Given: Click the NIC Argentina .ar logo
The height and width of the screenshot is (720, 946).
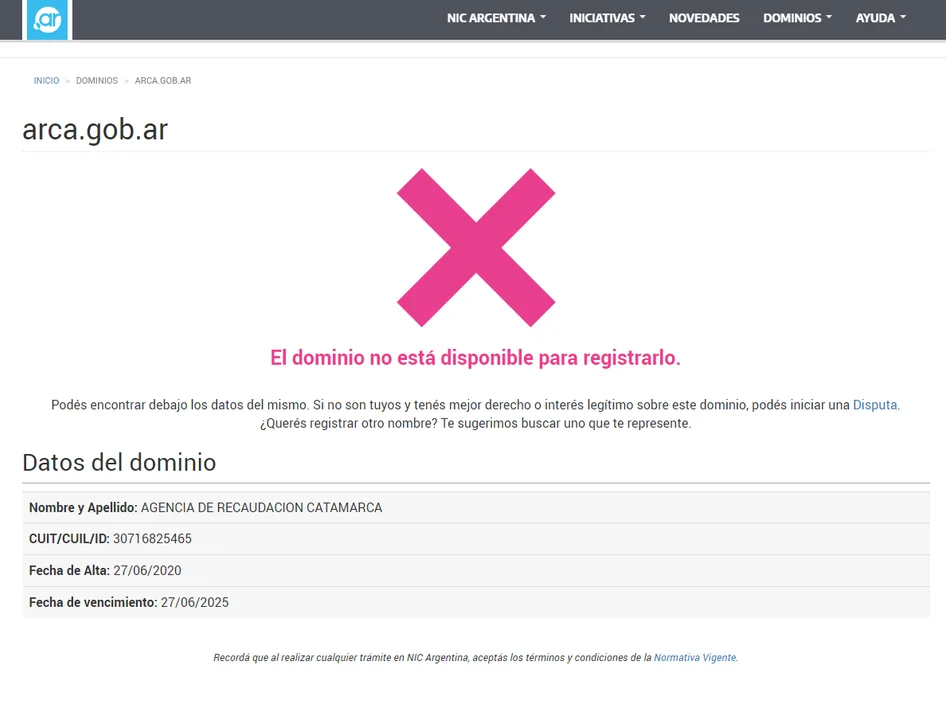Looking at the screenshot, I should [47, 19].
